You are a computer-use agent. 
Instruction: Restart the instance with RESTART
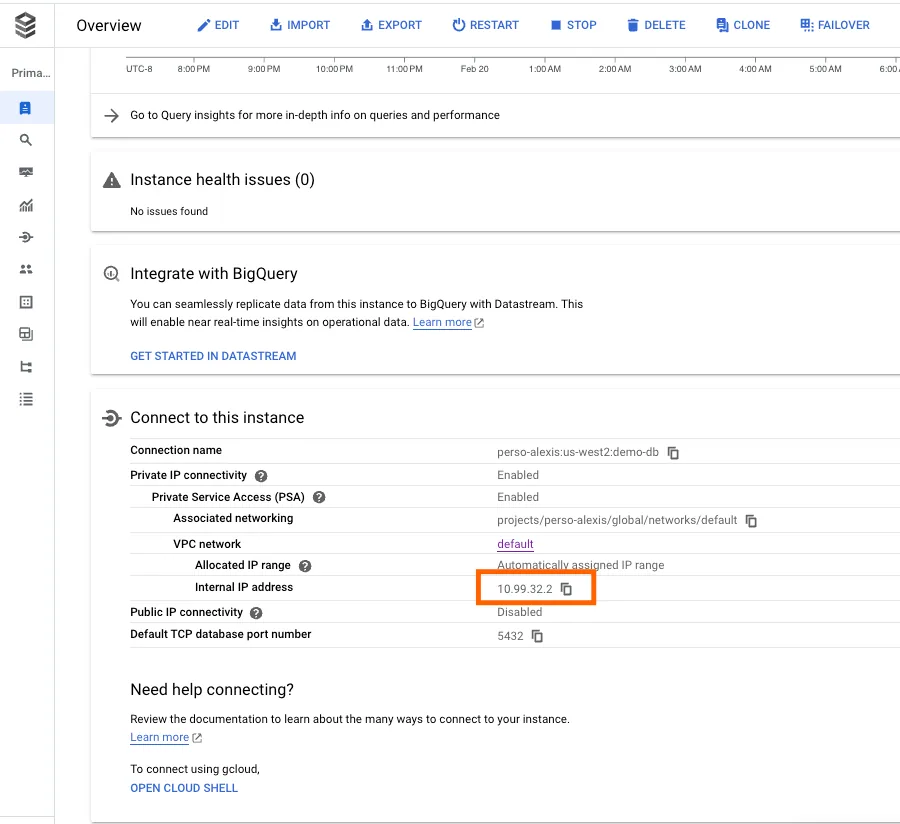pos(486,25)
